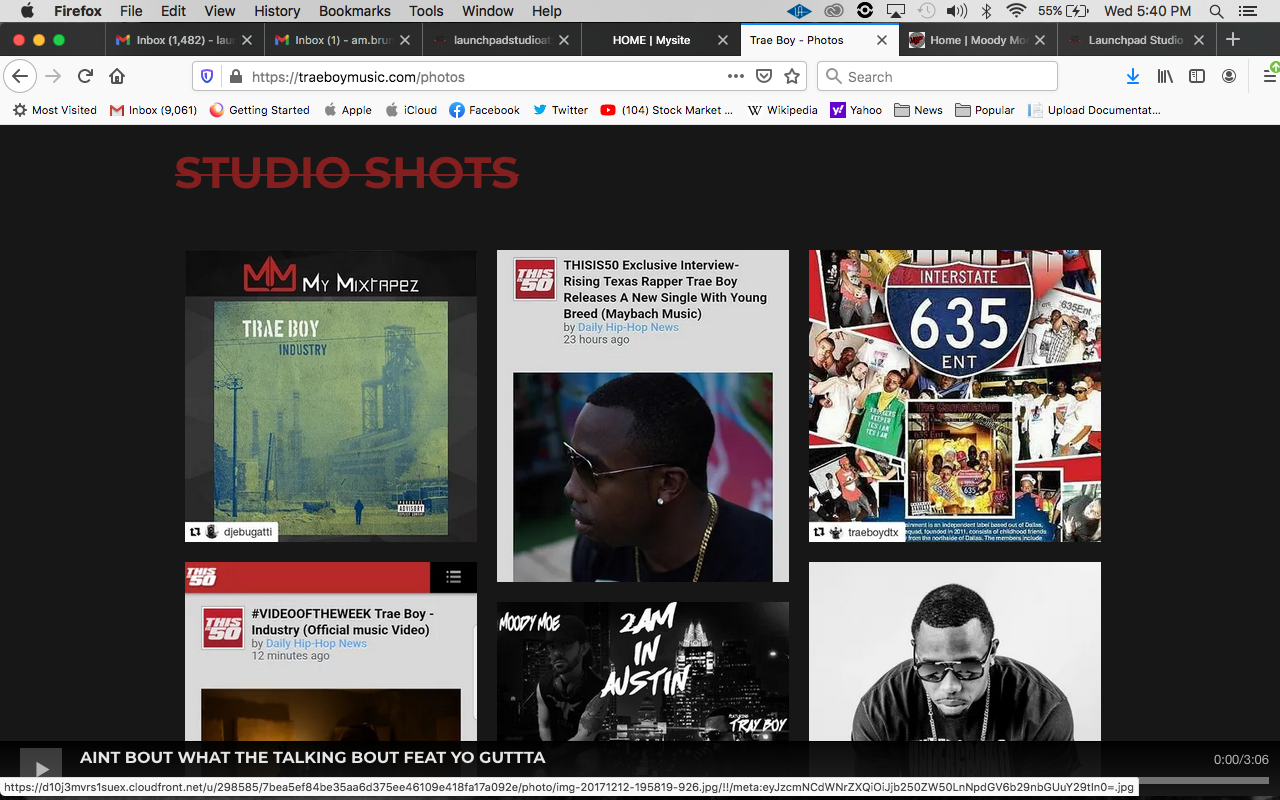Image resolution: width=1280 pixels, height=800 pixels.
Task: Open the History menu
Action: point(277,11)
